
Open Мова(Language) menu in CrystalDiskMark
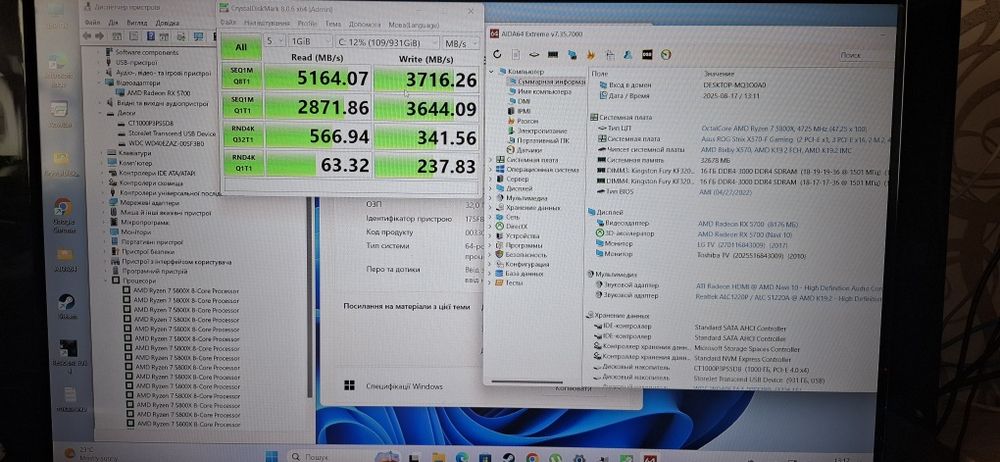pyautogui.click(x=414, y=26)
